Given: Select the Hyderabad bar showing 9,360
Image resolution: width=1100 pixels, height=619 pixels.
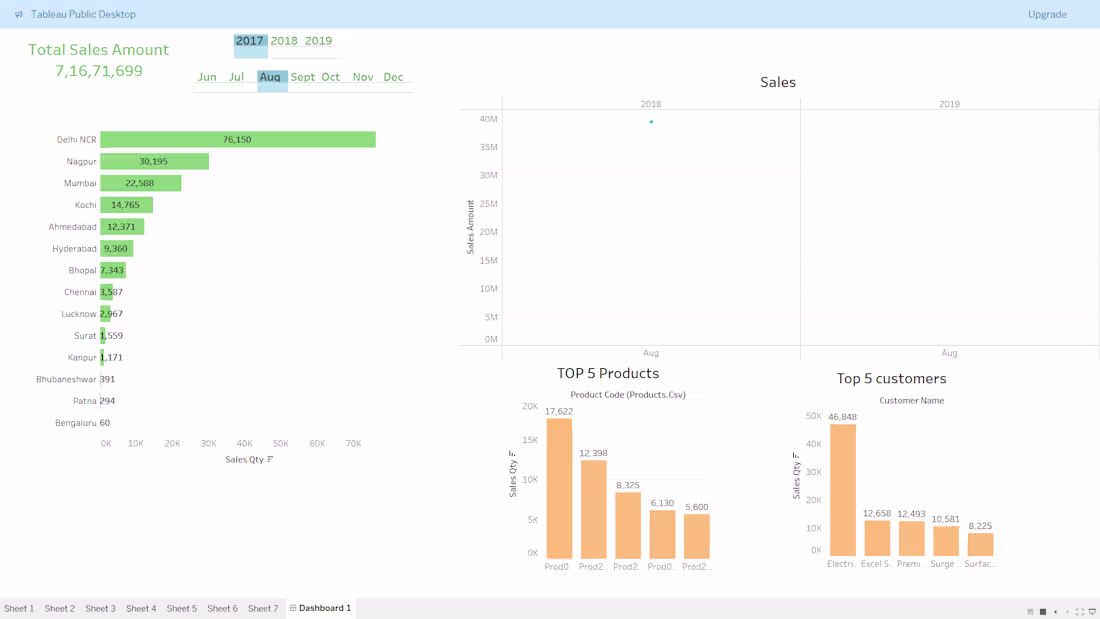Looking at the screenshot, I should tap(116, 248).
